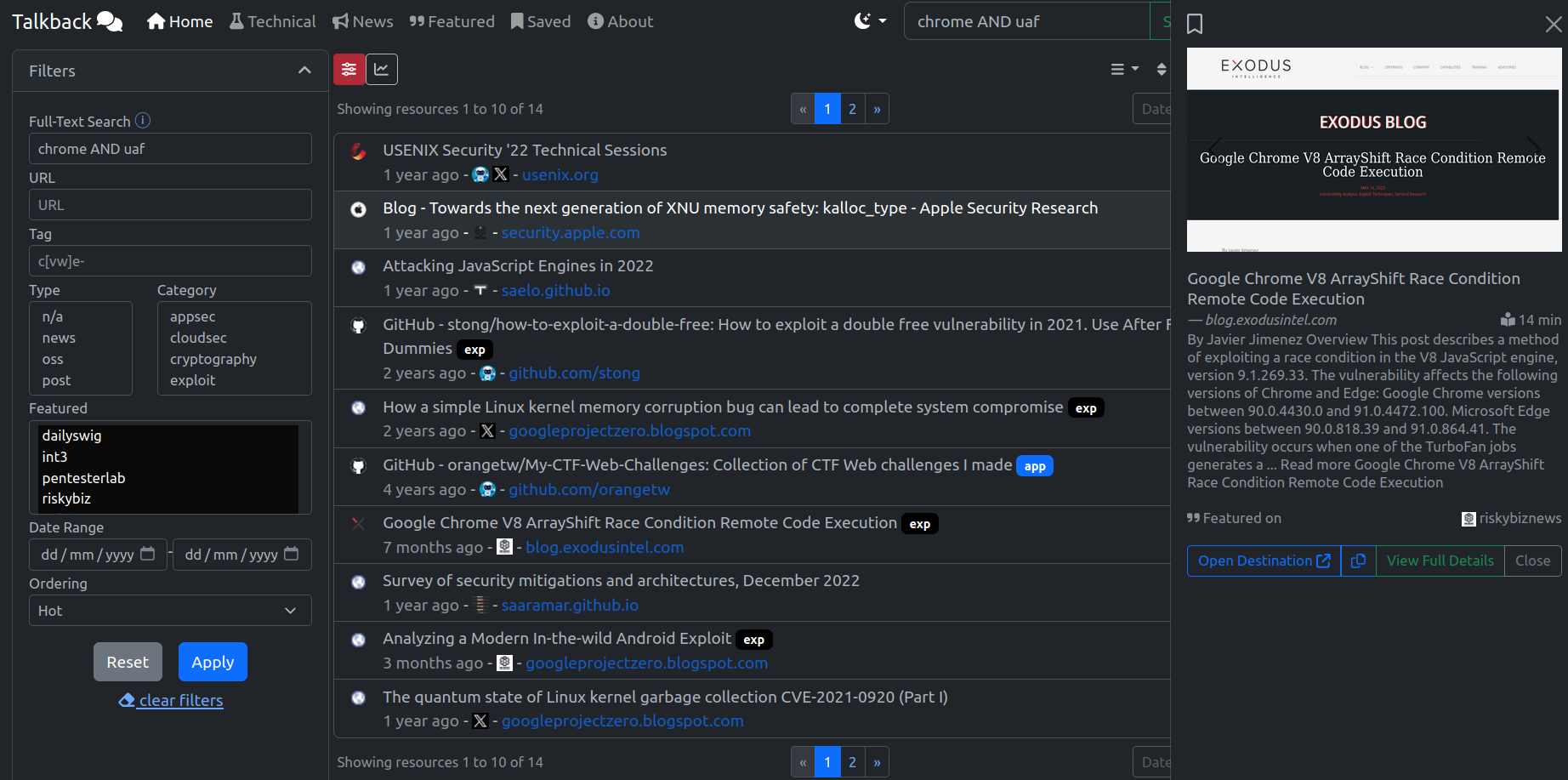The width and height of the screenshot is (1568, 780).
Task: Click the sort order arrows icon
Action: (1162, 69)
